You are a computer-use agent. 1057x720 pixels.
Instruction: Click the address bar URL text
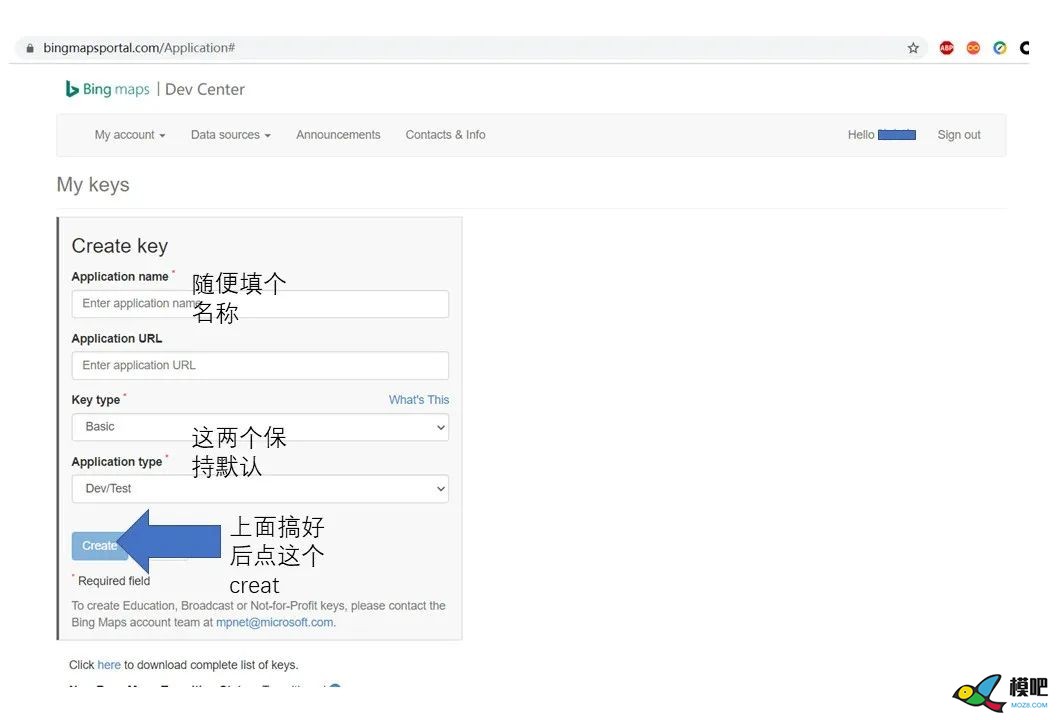coord(139,48)
